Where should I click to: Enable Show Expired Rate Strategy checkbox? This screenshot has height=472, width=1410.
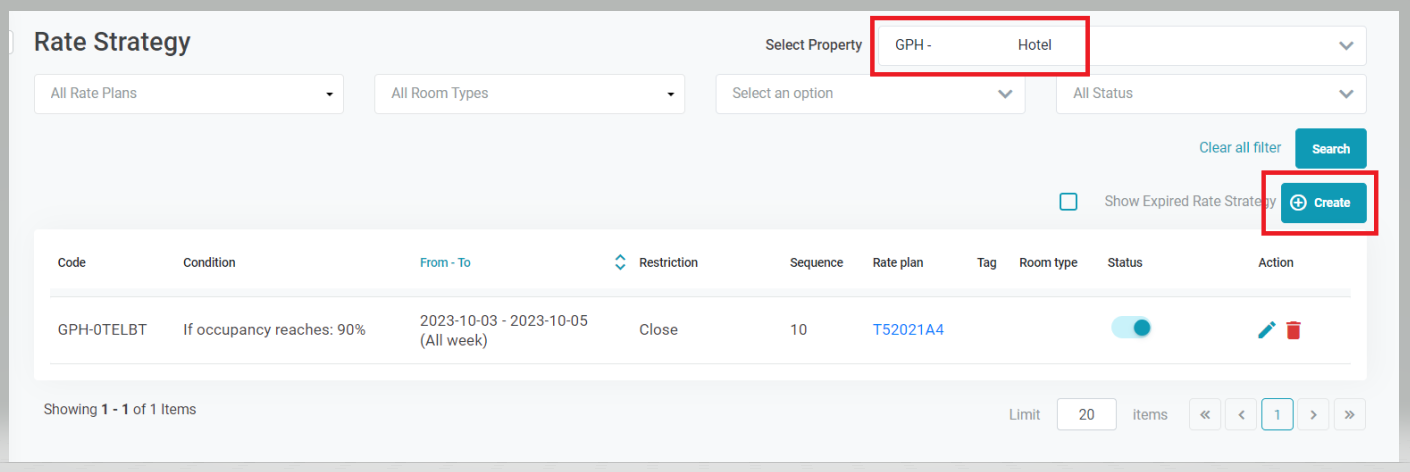[x=1068, y=202]
